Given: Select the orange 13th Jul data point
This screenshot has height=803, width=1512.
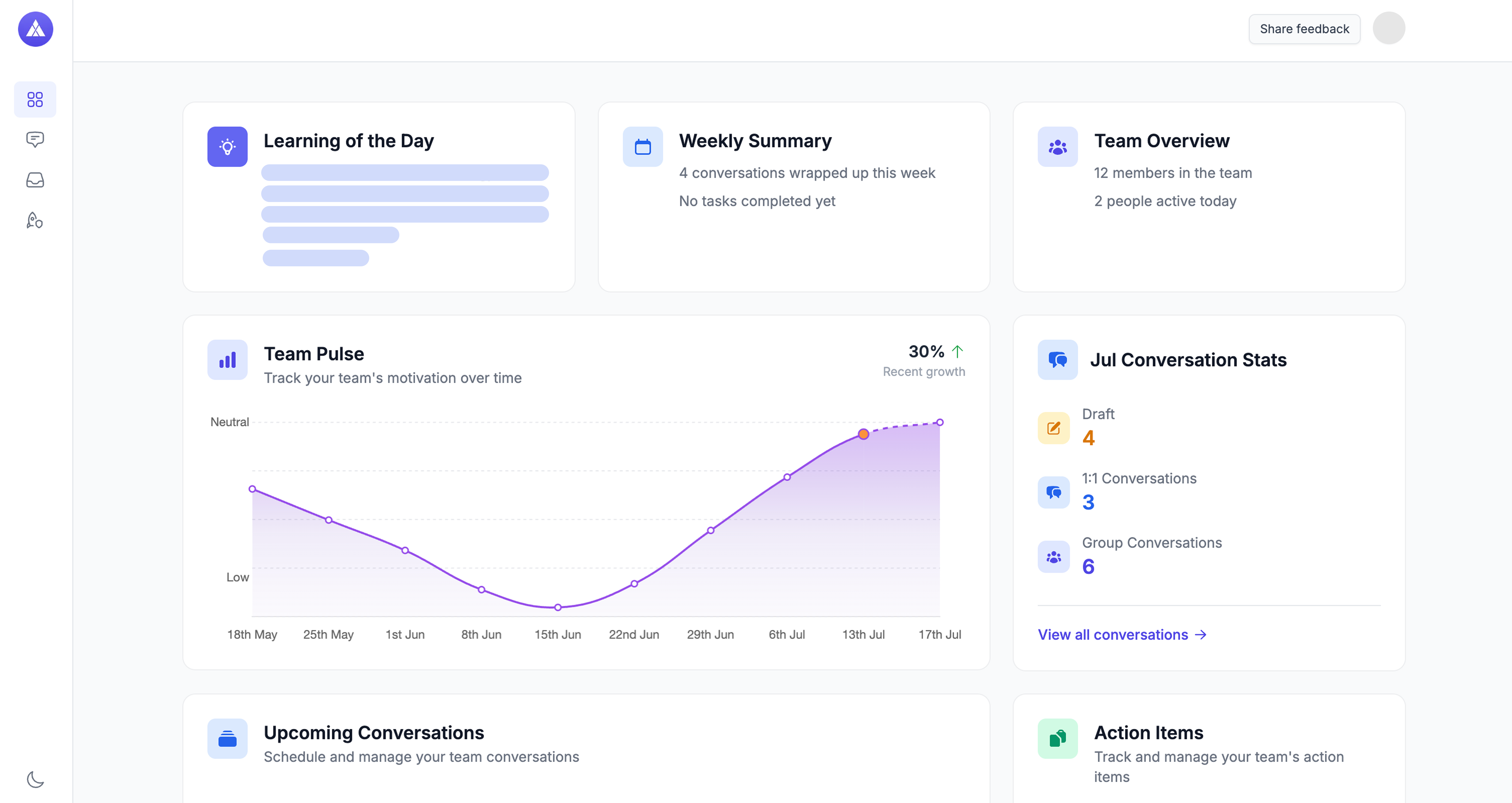Looking at the screenshot, I should pyautogui.click(x=863, y=434).
